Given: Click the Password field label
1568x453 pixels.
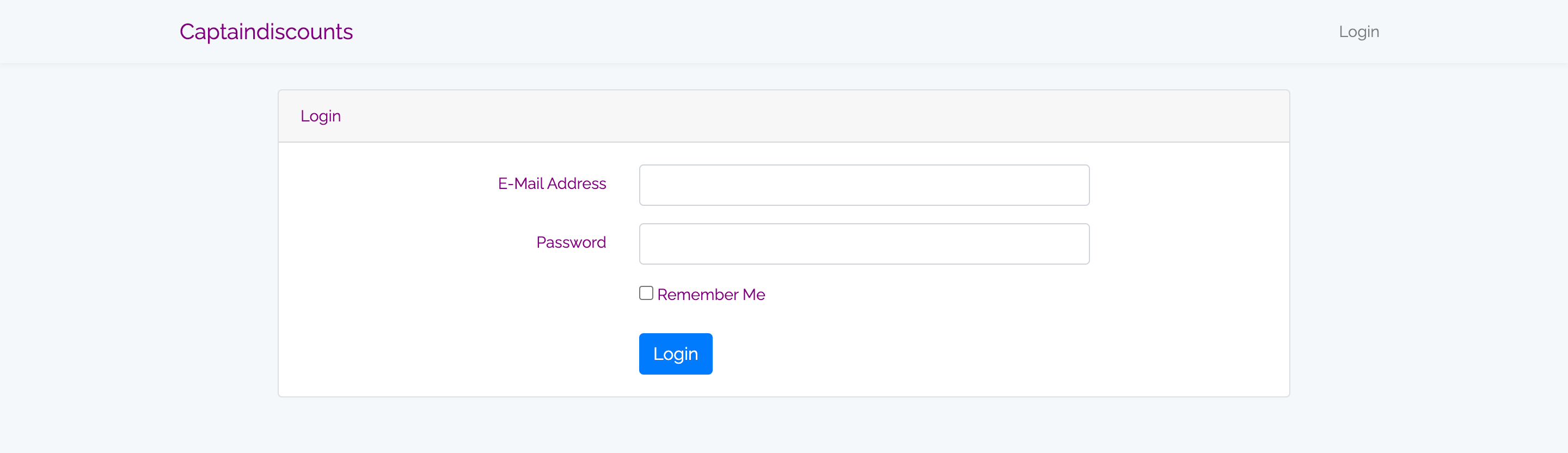Looking at the screenshot, I should pyautogui.click(x=571, y=242).
